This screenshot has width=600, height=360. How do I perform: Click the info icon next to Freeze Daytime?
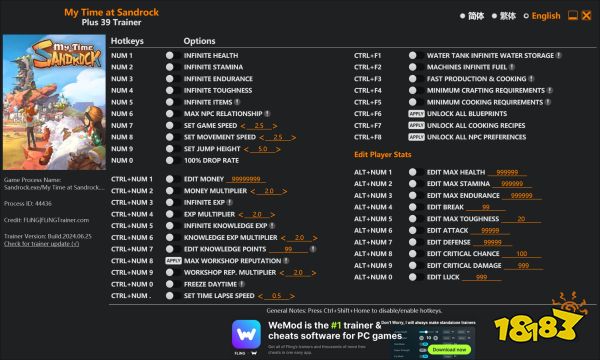click(242, 284)
